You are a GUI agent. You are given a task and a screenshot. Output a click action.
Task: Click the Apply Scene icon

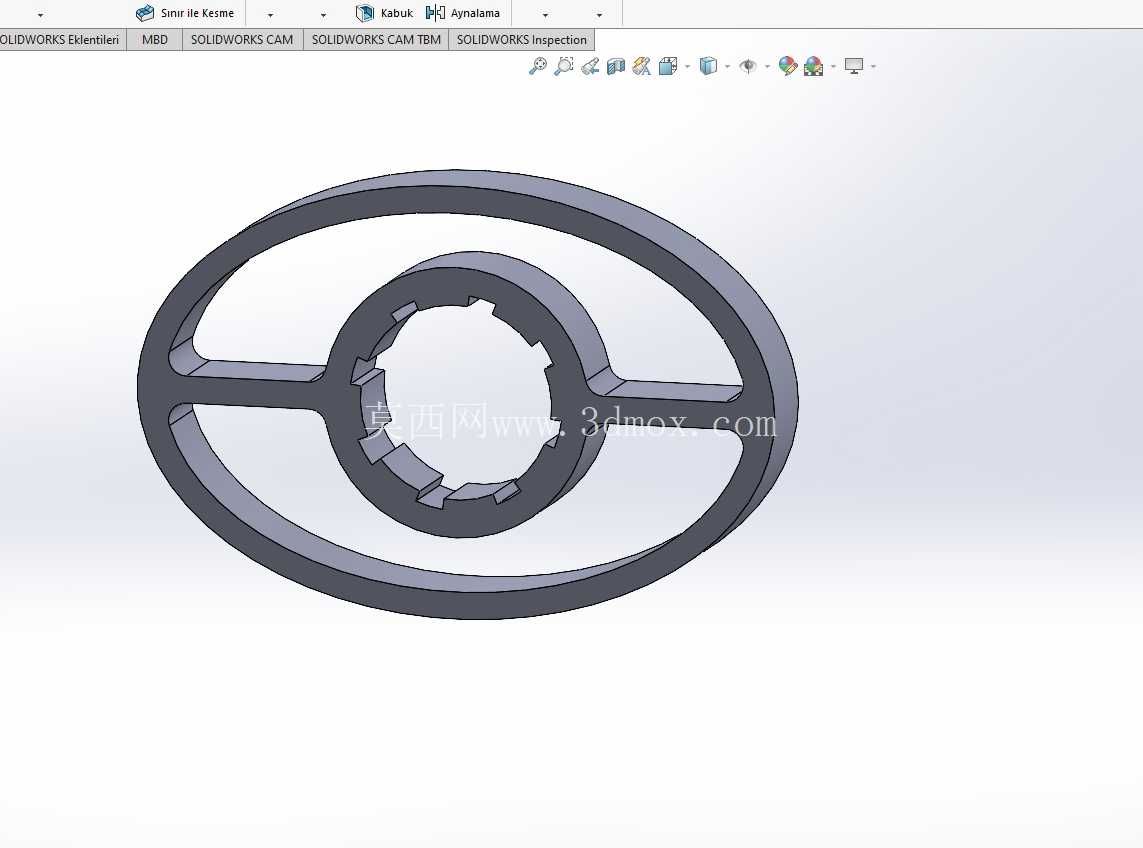[814, 66]
